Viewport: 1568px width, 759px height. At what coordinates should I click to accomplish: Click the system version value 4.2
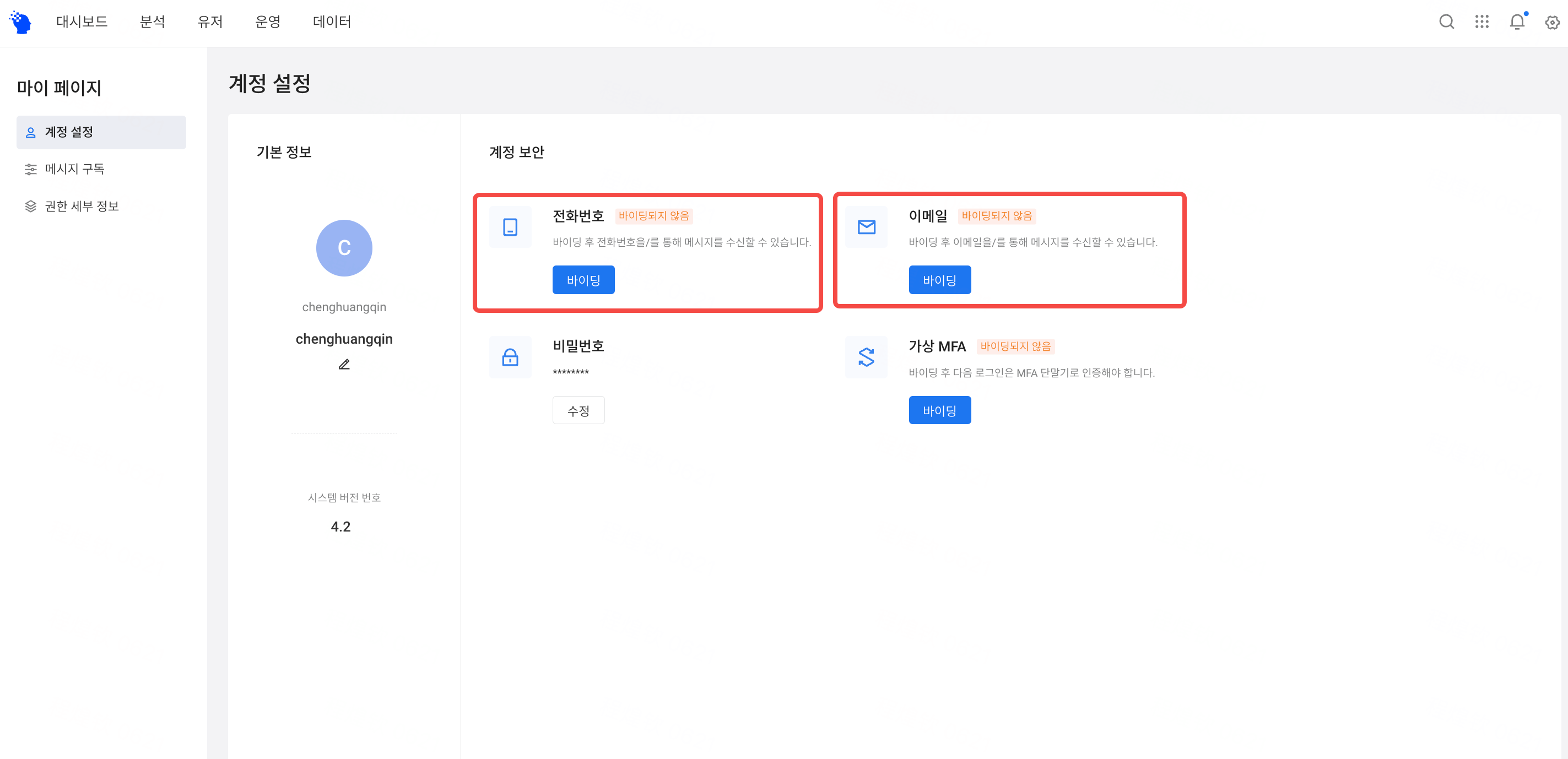(341, 527)
